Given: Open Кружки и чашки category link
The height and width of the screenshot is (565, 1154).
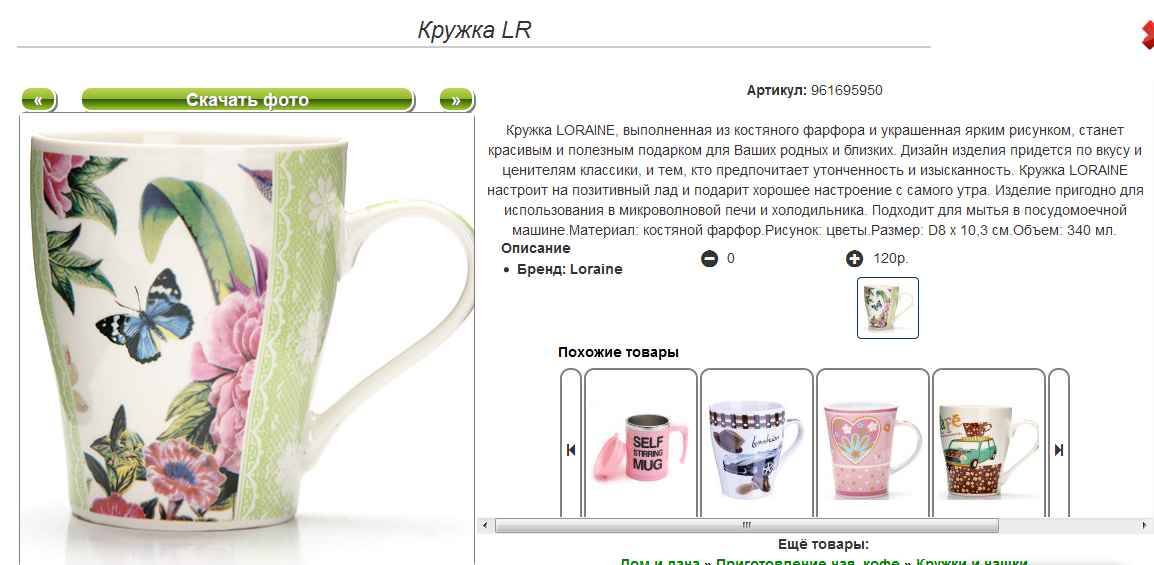Looking at the screenshot, I should [971, 561].
